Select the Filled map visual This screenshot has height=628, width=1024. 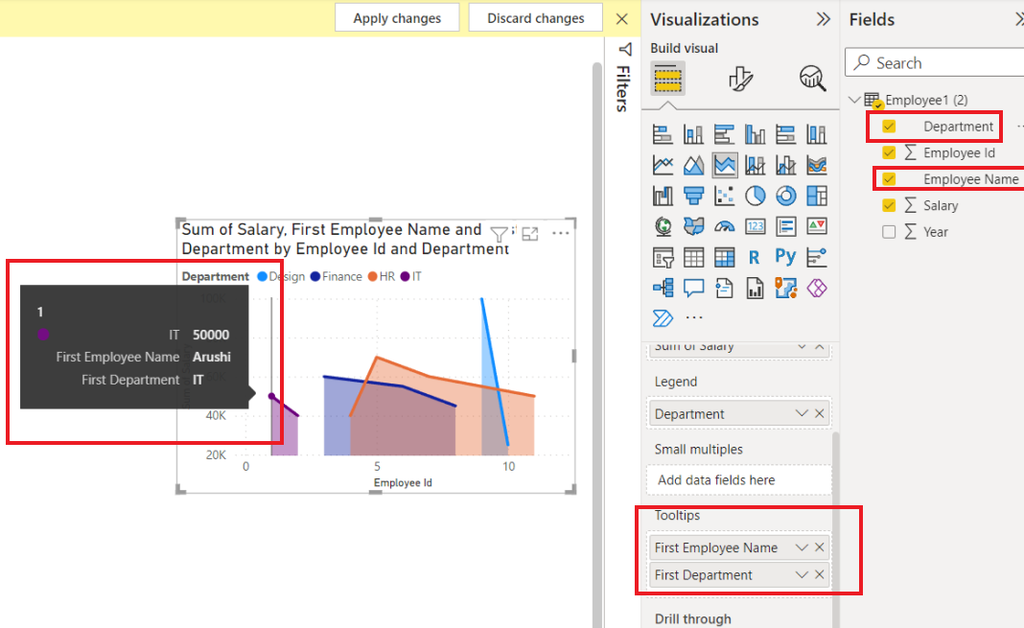point(693,226)
